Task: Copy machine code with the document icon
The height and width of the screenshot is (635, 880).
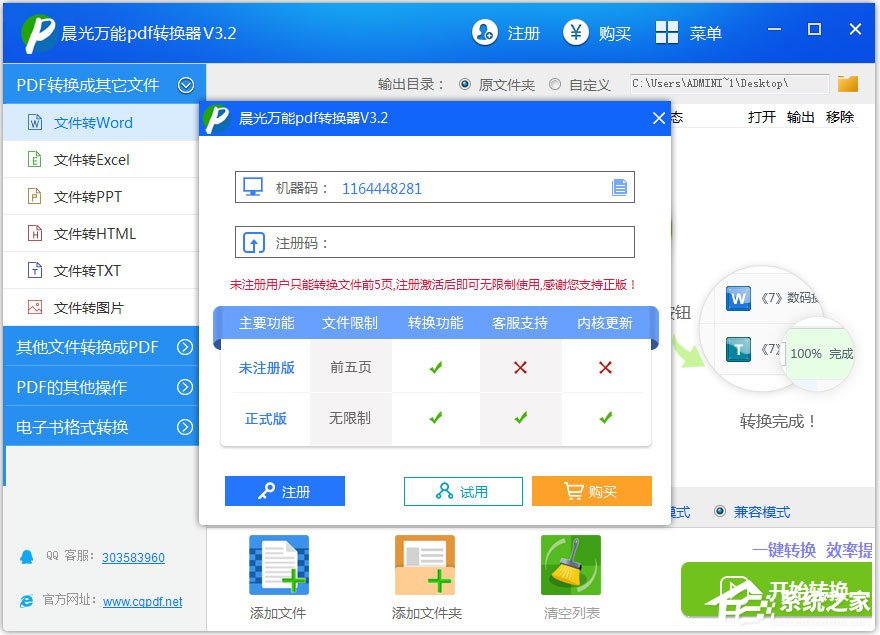Action: [619, 187]
